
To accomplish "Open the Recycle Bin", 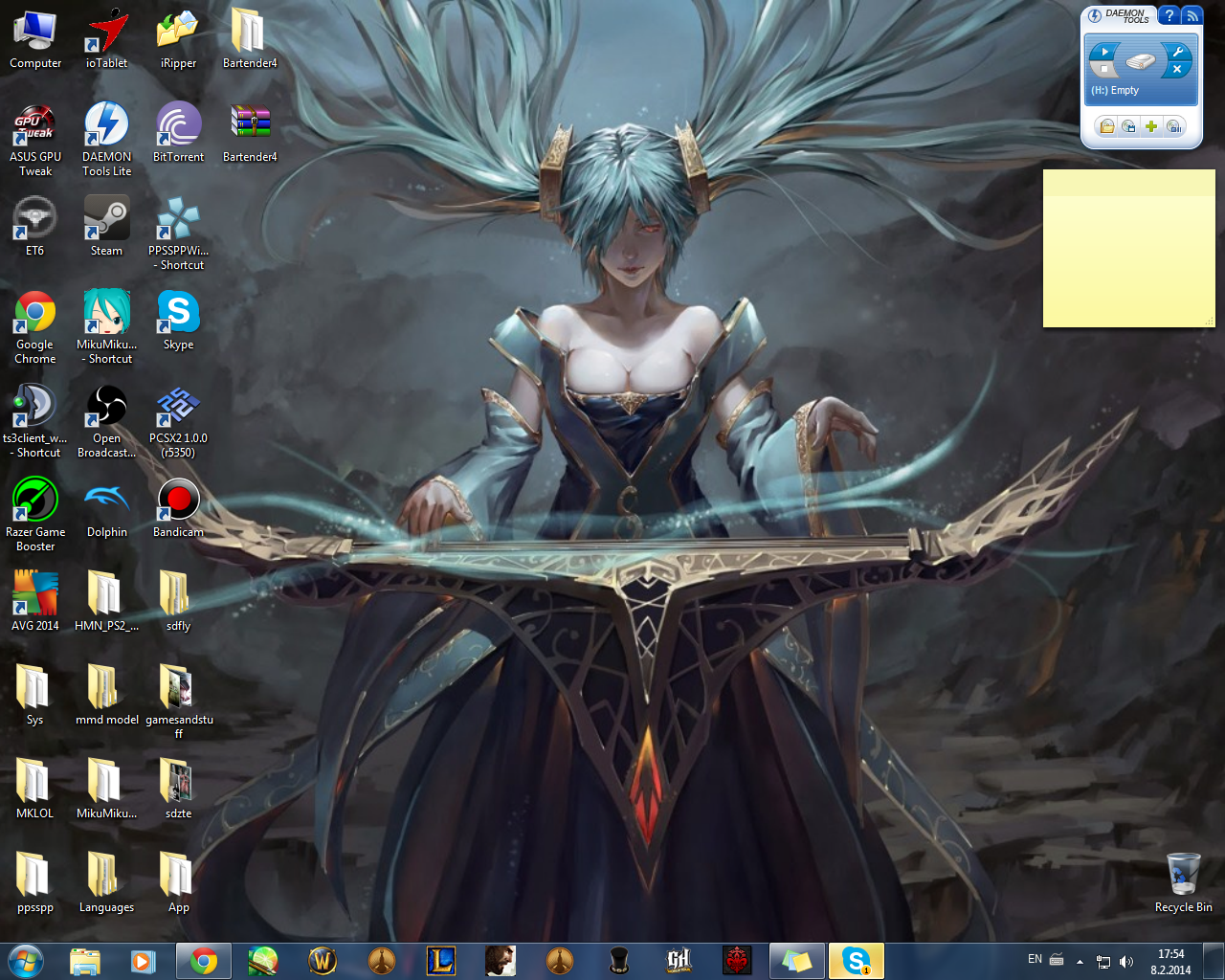I will click(1184, 882).
